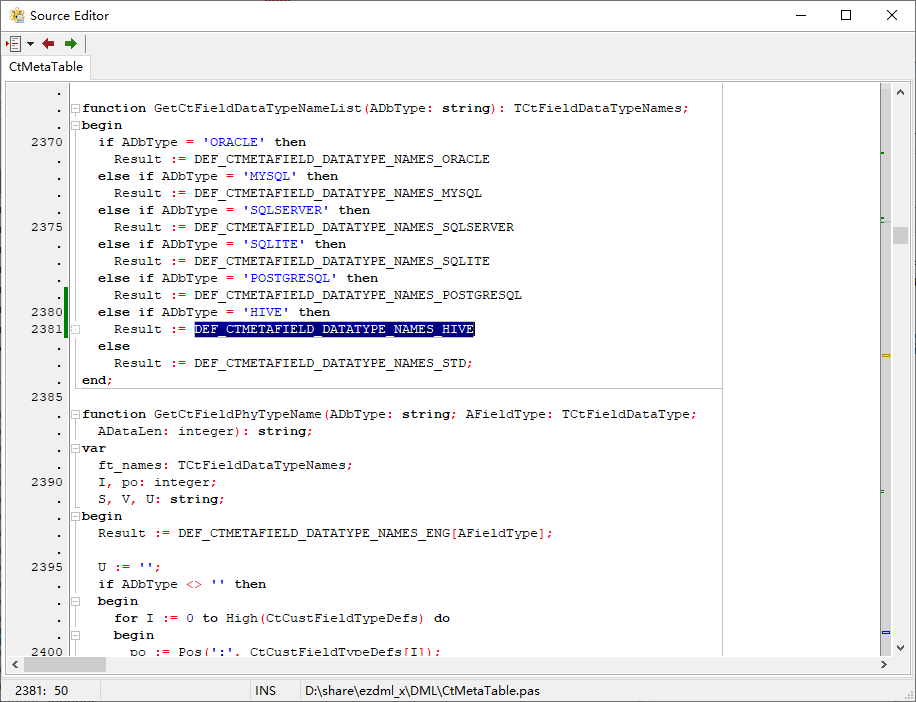916x702 pixels.
Task: Click the Source Editor application icon
Action: coord(17,15)
